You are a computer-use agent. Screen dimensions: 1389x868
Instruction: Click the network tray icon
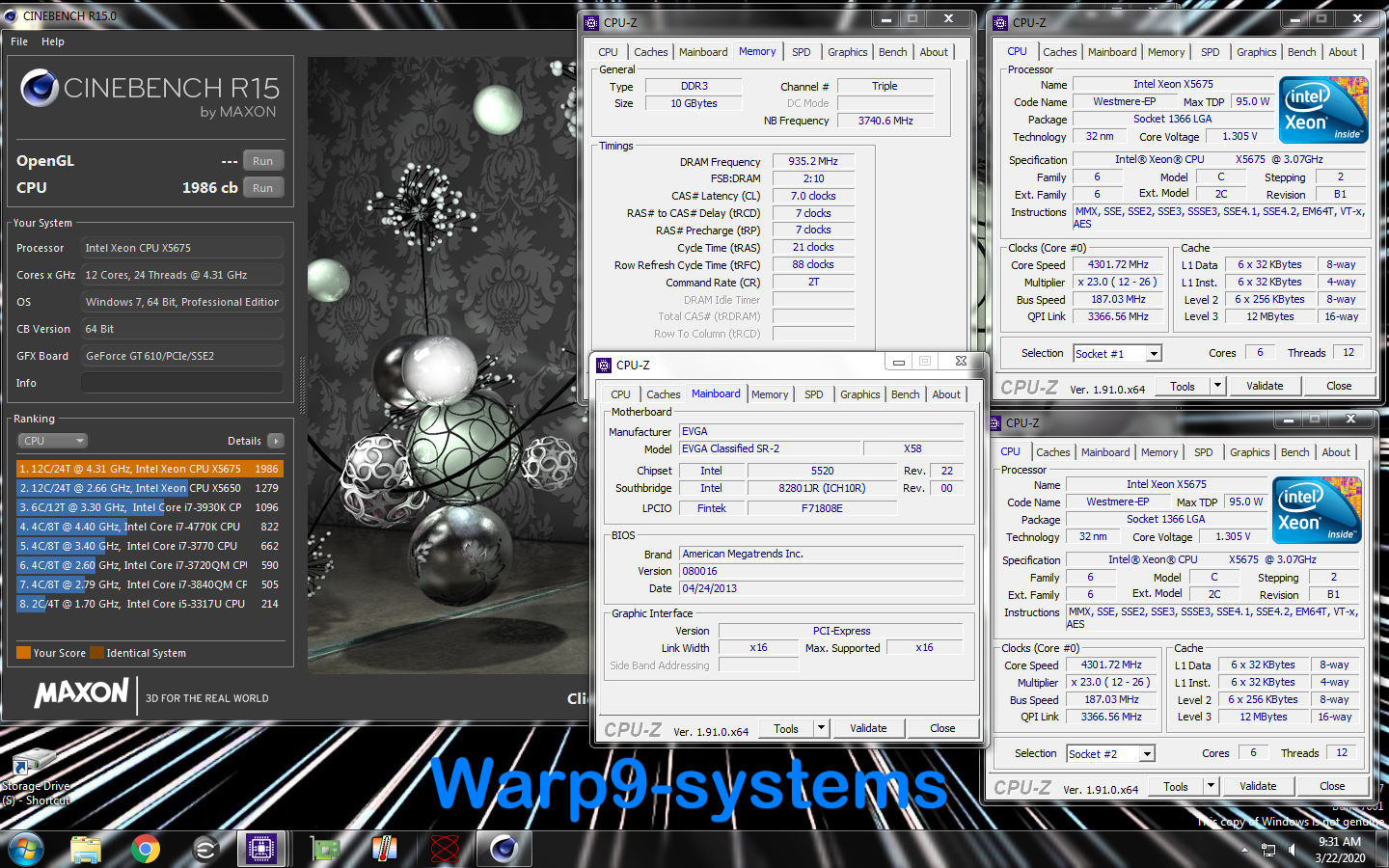(x=1268, y=850)
